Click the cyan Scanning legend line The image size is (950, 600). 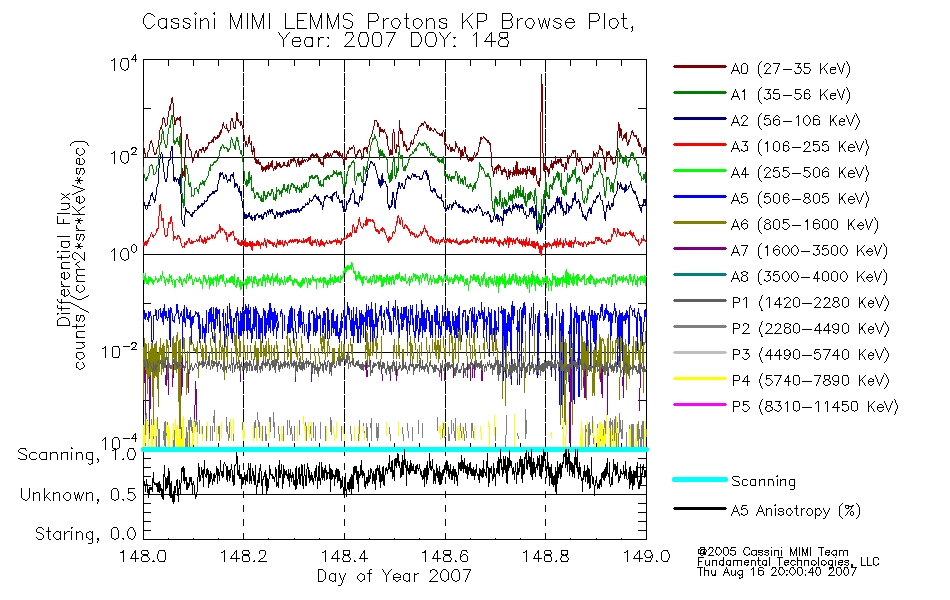coord(700,479)
